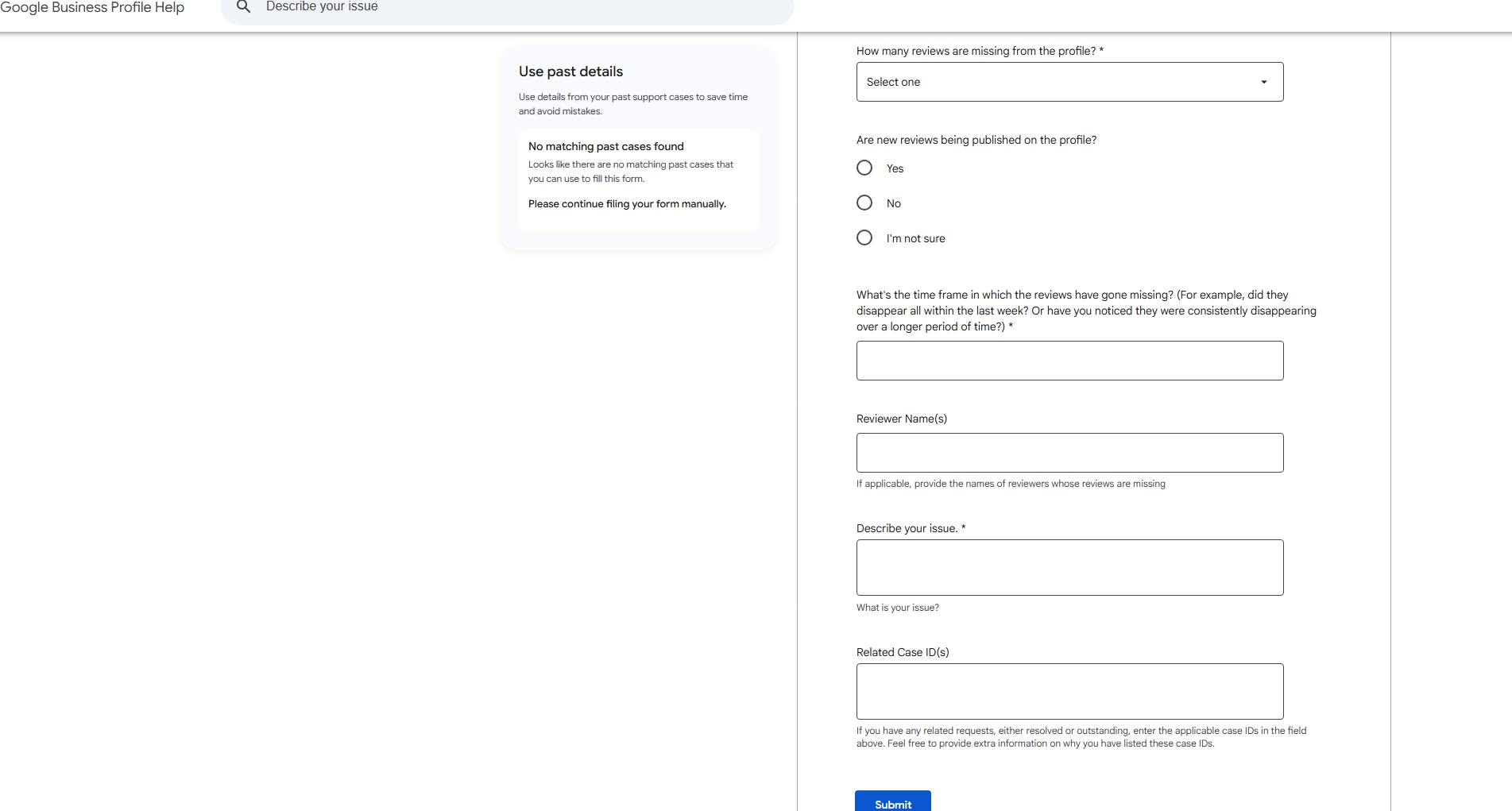
Task: Select the "Yes" radio button
Action: [x=864, y=168]
